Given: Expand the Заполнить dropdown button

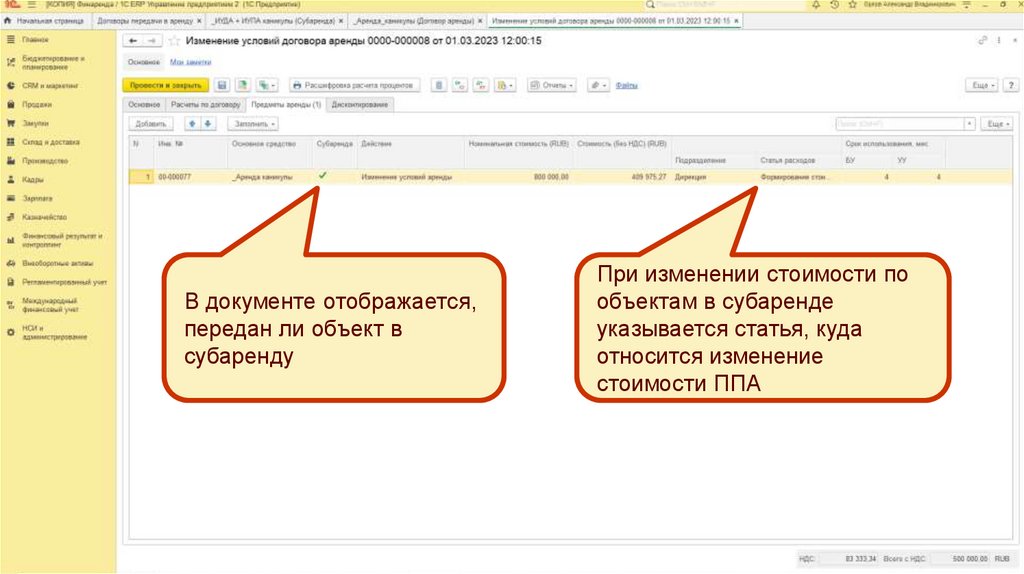Looking at the screenshot, I should tap(253, 124).
